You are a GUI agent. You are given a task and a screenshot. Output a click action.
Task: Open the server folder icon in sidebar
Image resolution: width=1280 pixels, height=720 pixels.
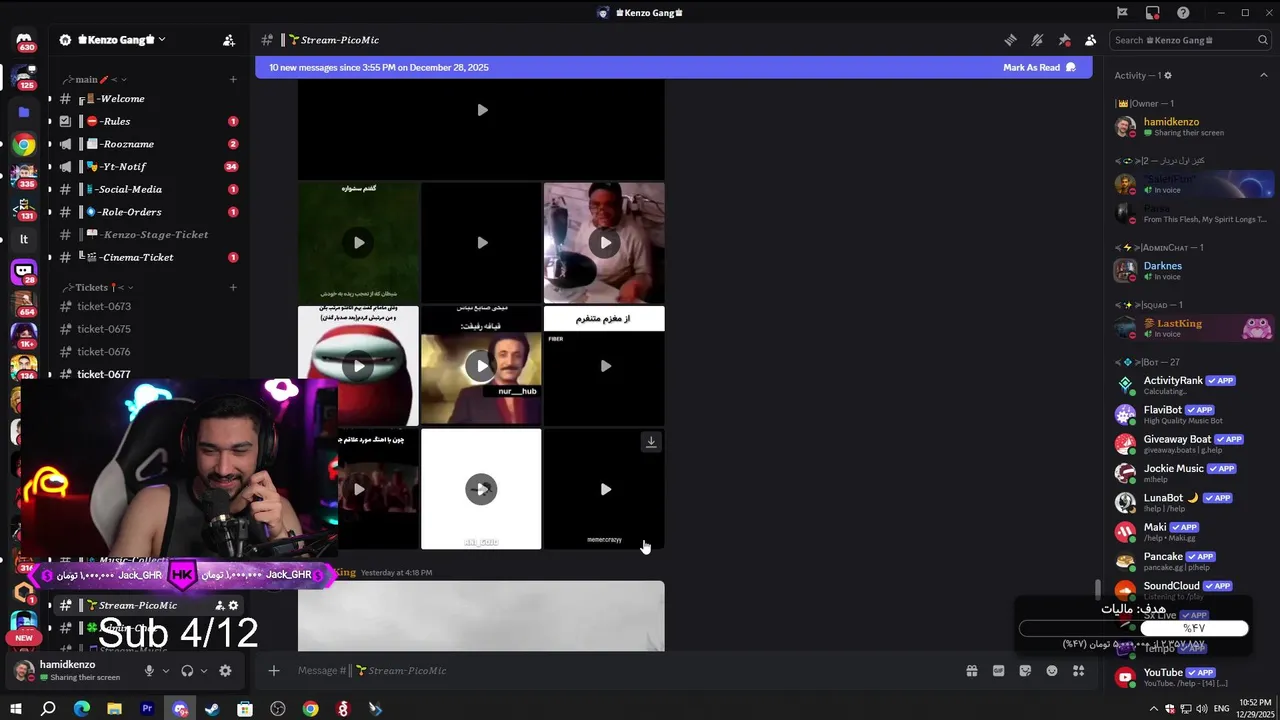(x=24, y=112)
